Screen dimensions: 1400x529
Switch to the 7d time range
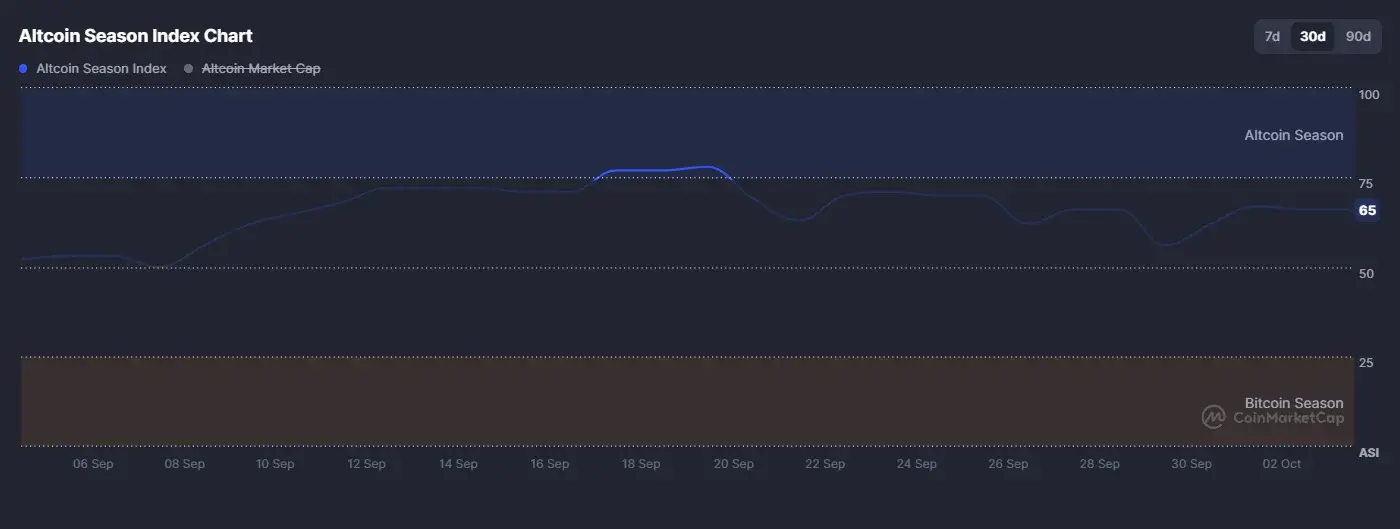point(1272,37)
